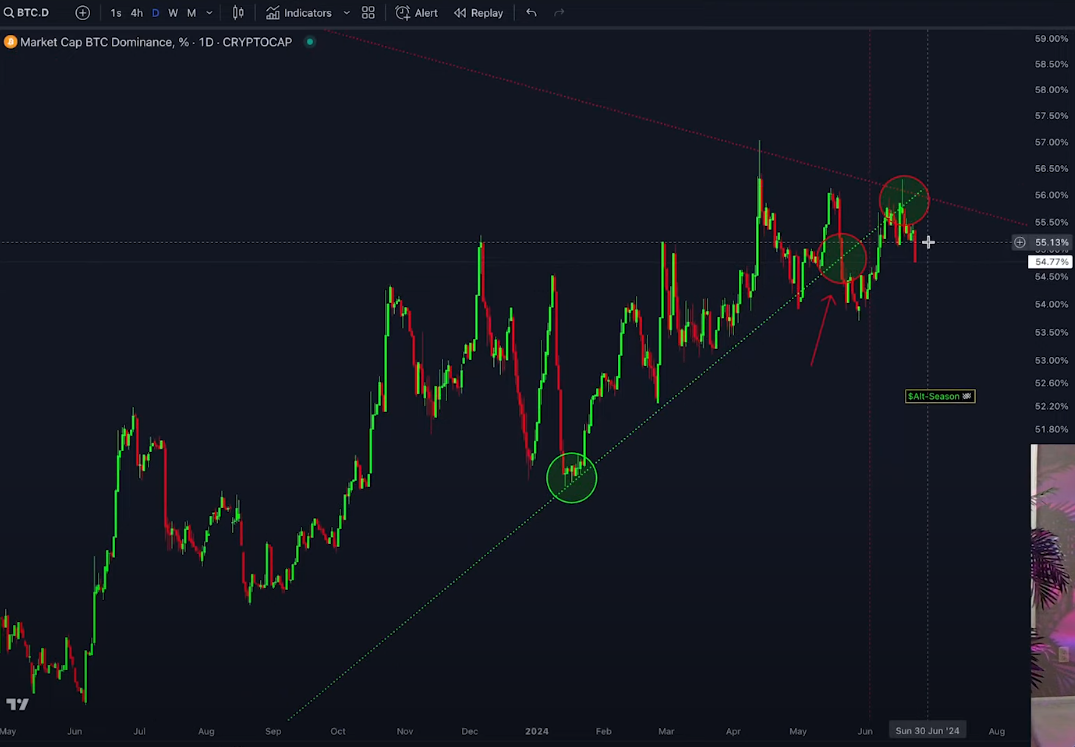This screenshot has width=1075, height=747.
Task: Open the candlestick chart type selector
Action: coord(238,13)
